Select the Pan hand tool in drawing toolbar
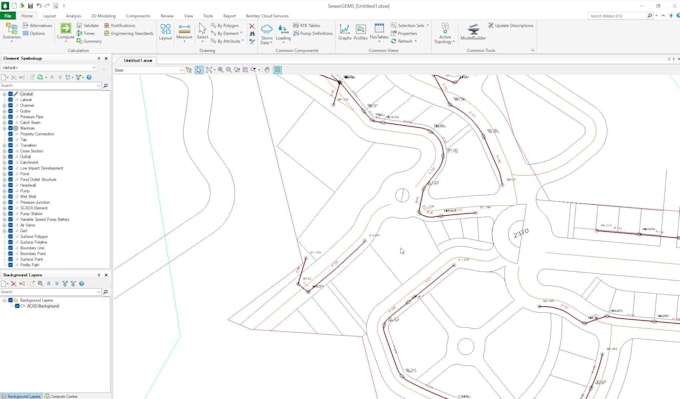 tap(267, 70)
